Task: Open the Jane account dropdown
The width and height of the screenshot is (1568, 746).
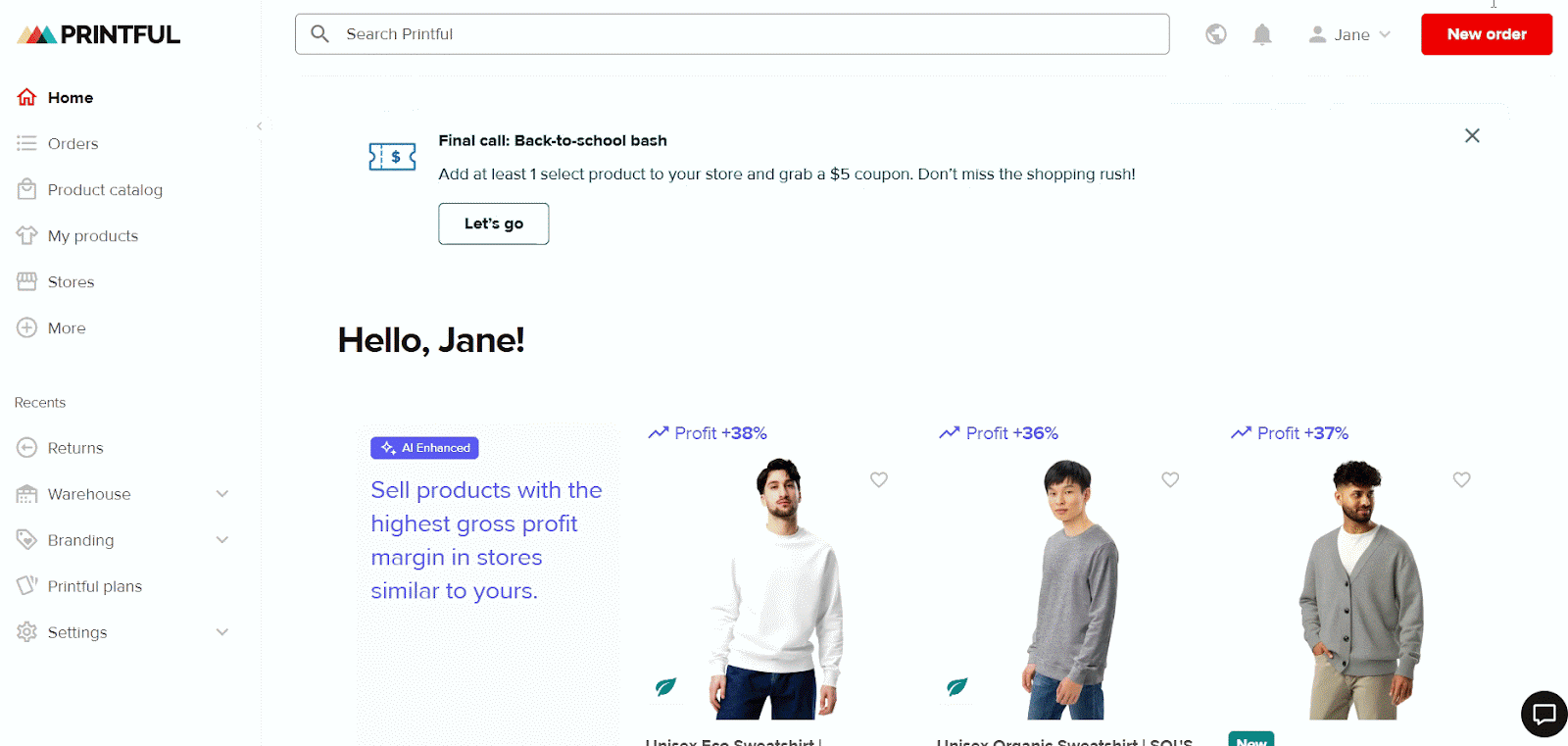Action: click(x=1350, y=35)
